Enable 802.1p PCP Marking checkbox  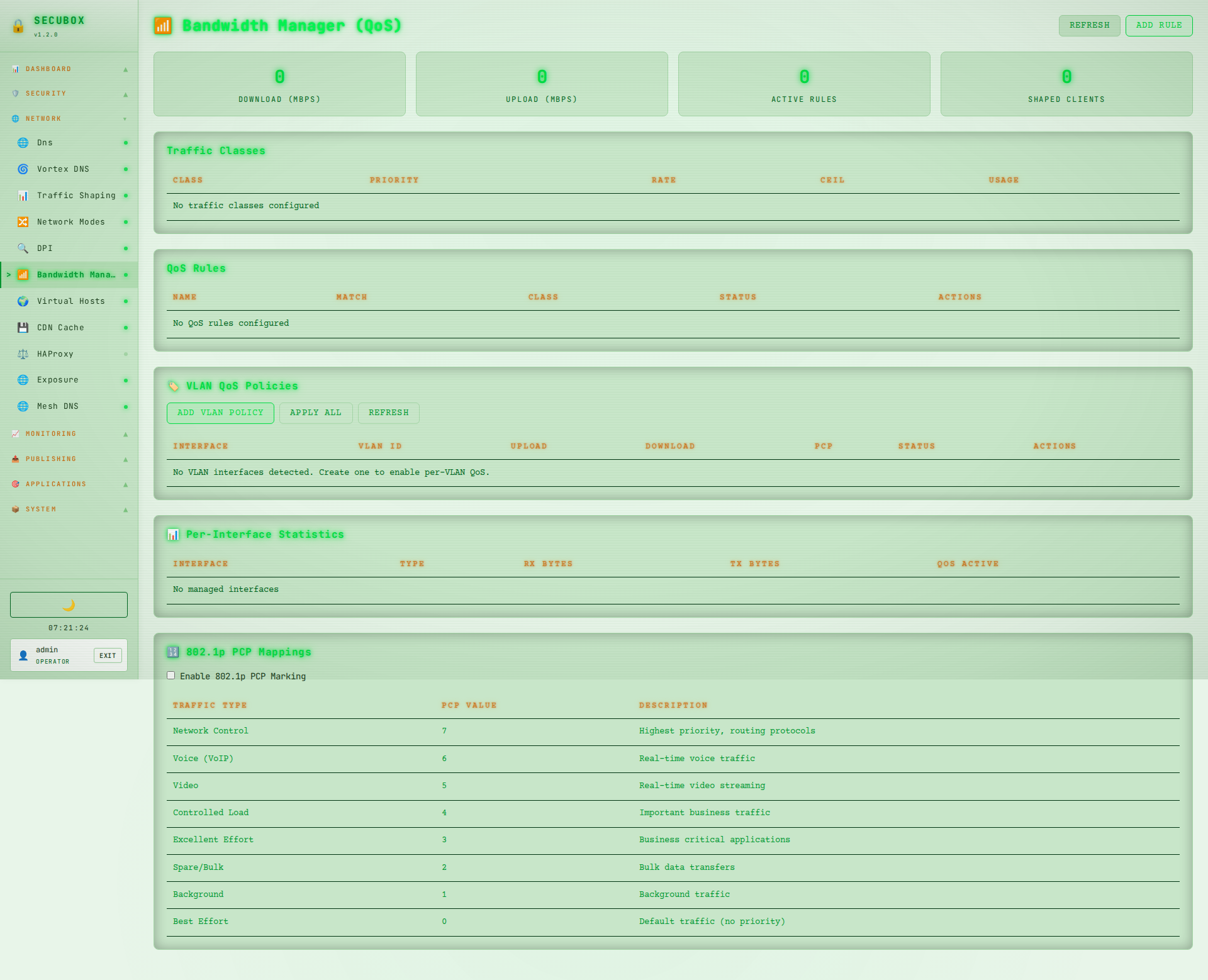click(x=171, y=676)
